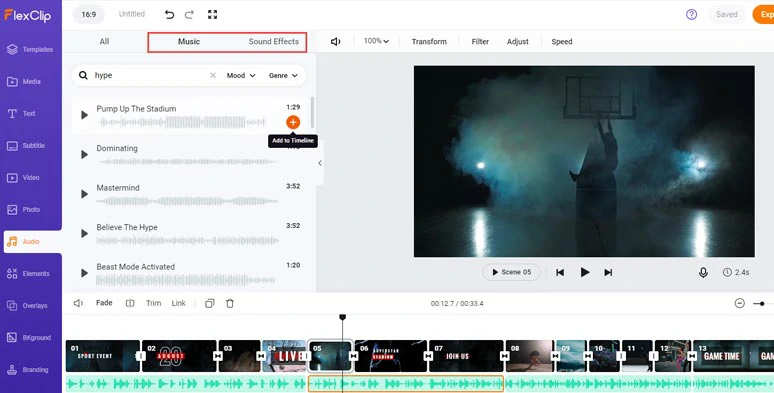The width and height of the screenshot is (774, 393).
Task: Mute audio via timeline speaker icon
Action: pos(78,303)
